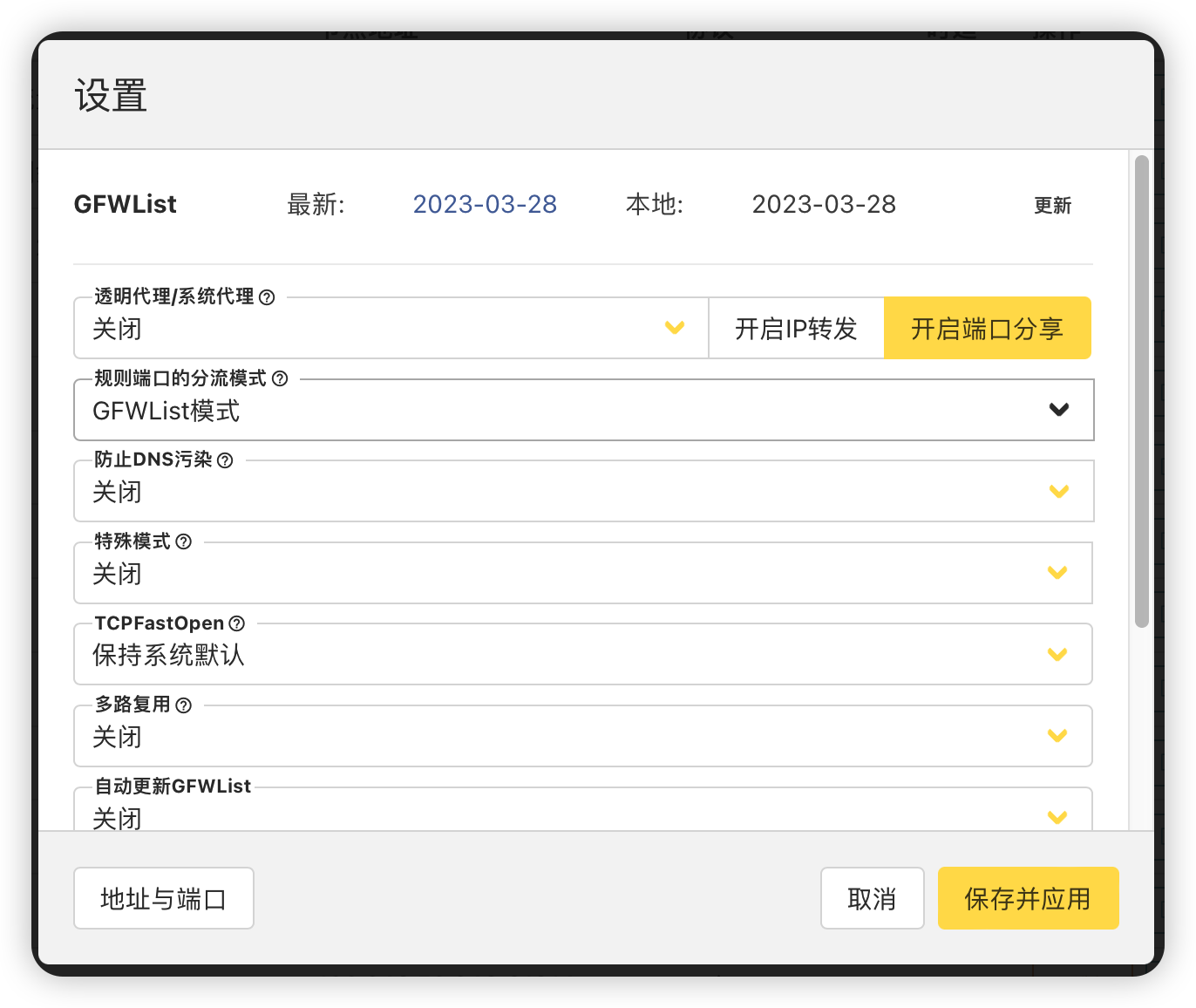This screenshot has width=1196, height=1008.
Task: Click the settings dialog vertical scrollbar
Action: pos(1142,392)
